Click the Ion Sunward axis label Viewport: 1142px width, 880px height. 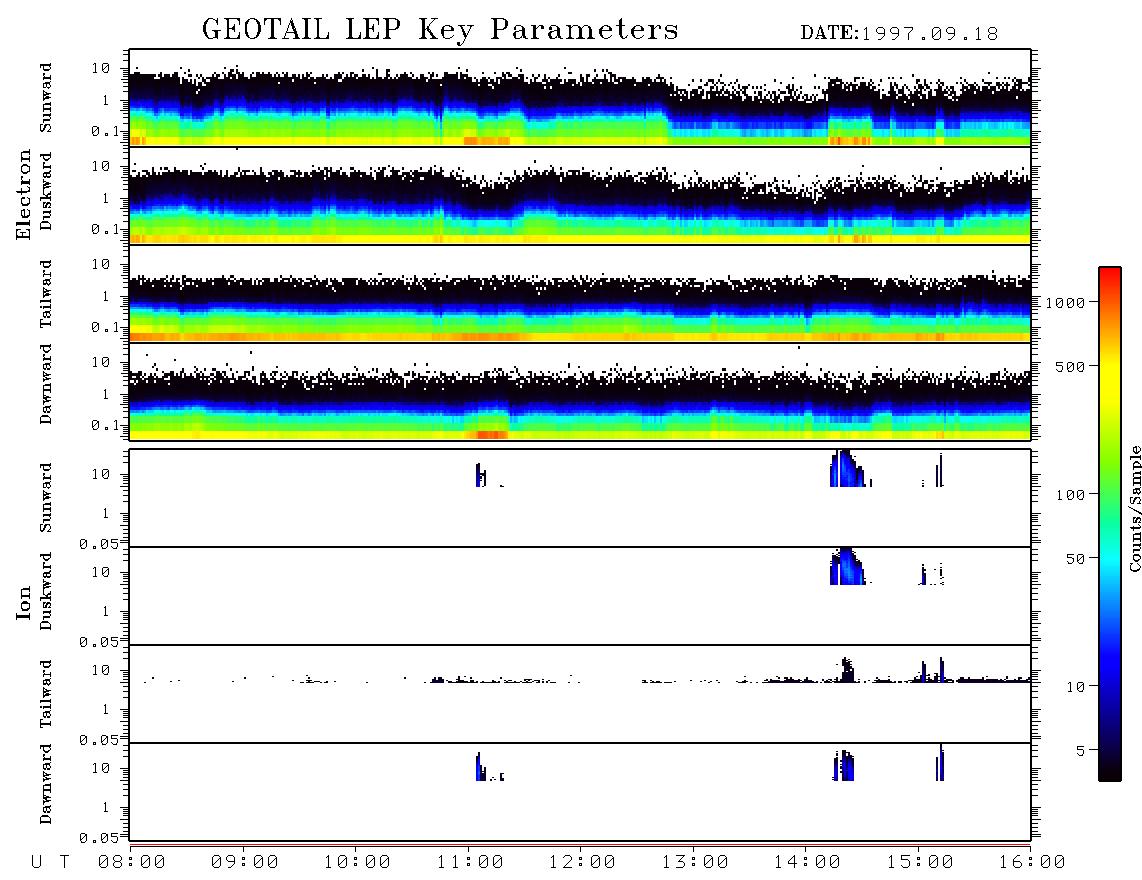coord(46,498)
